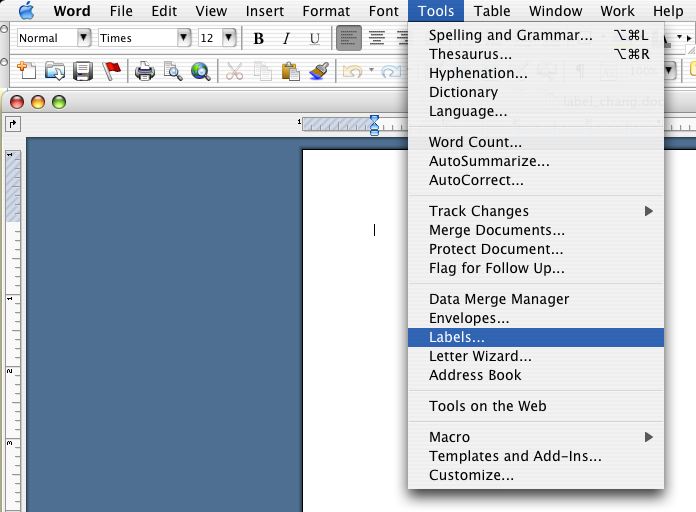
Task: Click the green zoom window button
Action: tap(59, 102)
